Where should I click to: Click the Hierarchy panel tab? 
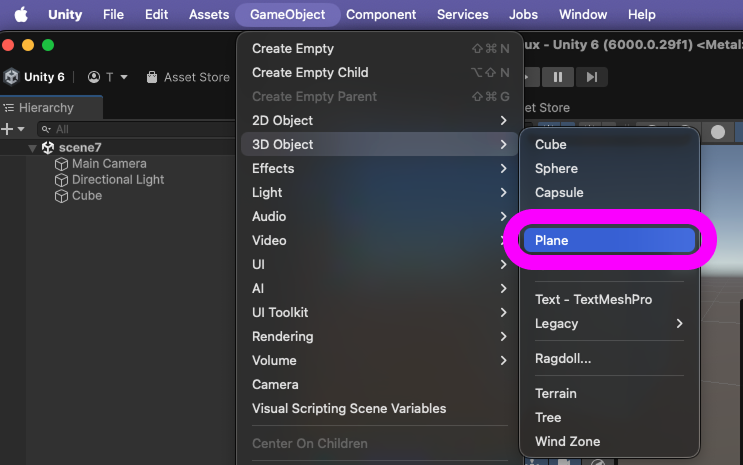(x=46, y=108)
